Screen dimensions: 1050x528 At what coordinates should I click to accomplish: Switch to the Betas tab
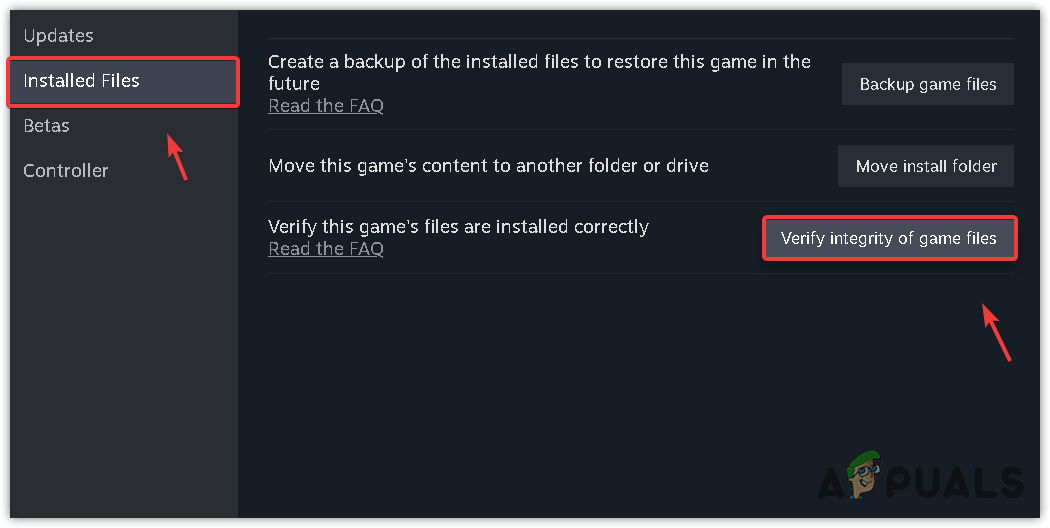(x=46, y=126)
